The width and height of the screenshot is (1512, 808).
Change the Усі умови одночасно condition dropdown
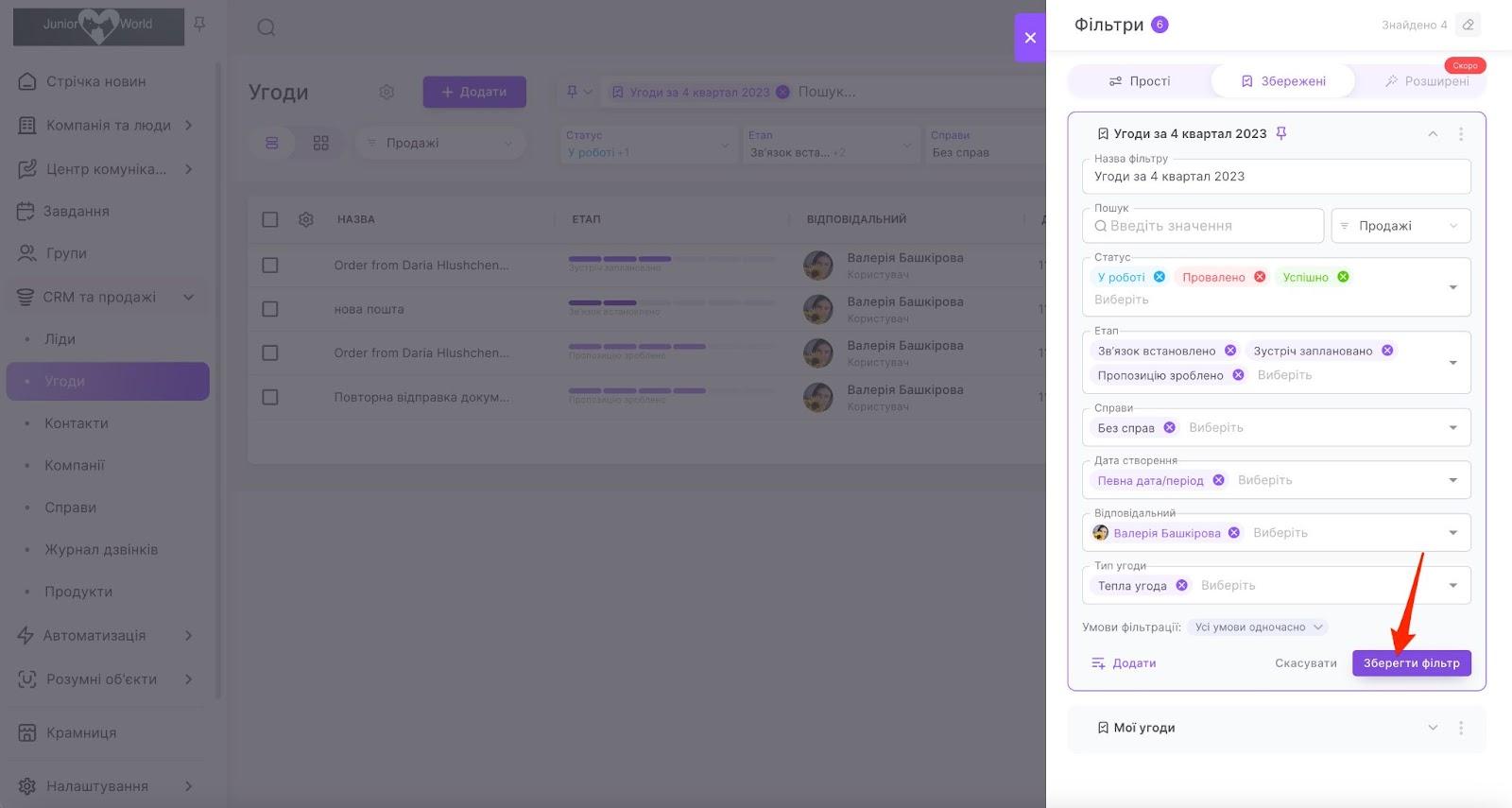pos(1259,627)
